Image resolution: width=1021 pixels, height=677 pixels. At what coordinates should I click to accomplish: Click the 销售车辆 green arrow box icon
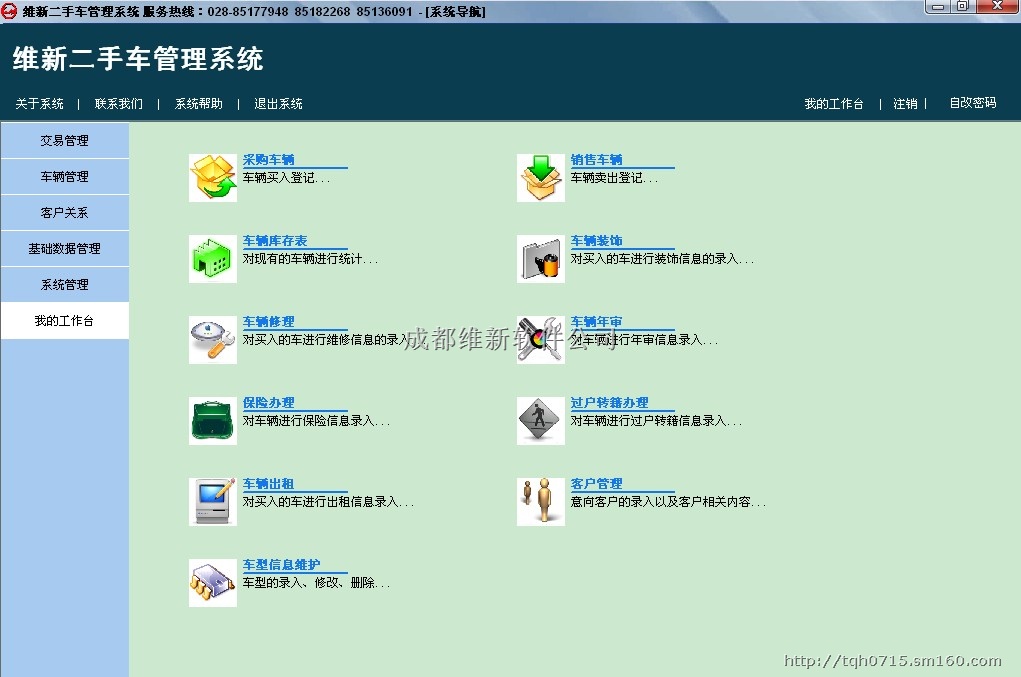tap(540, 178)
